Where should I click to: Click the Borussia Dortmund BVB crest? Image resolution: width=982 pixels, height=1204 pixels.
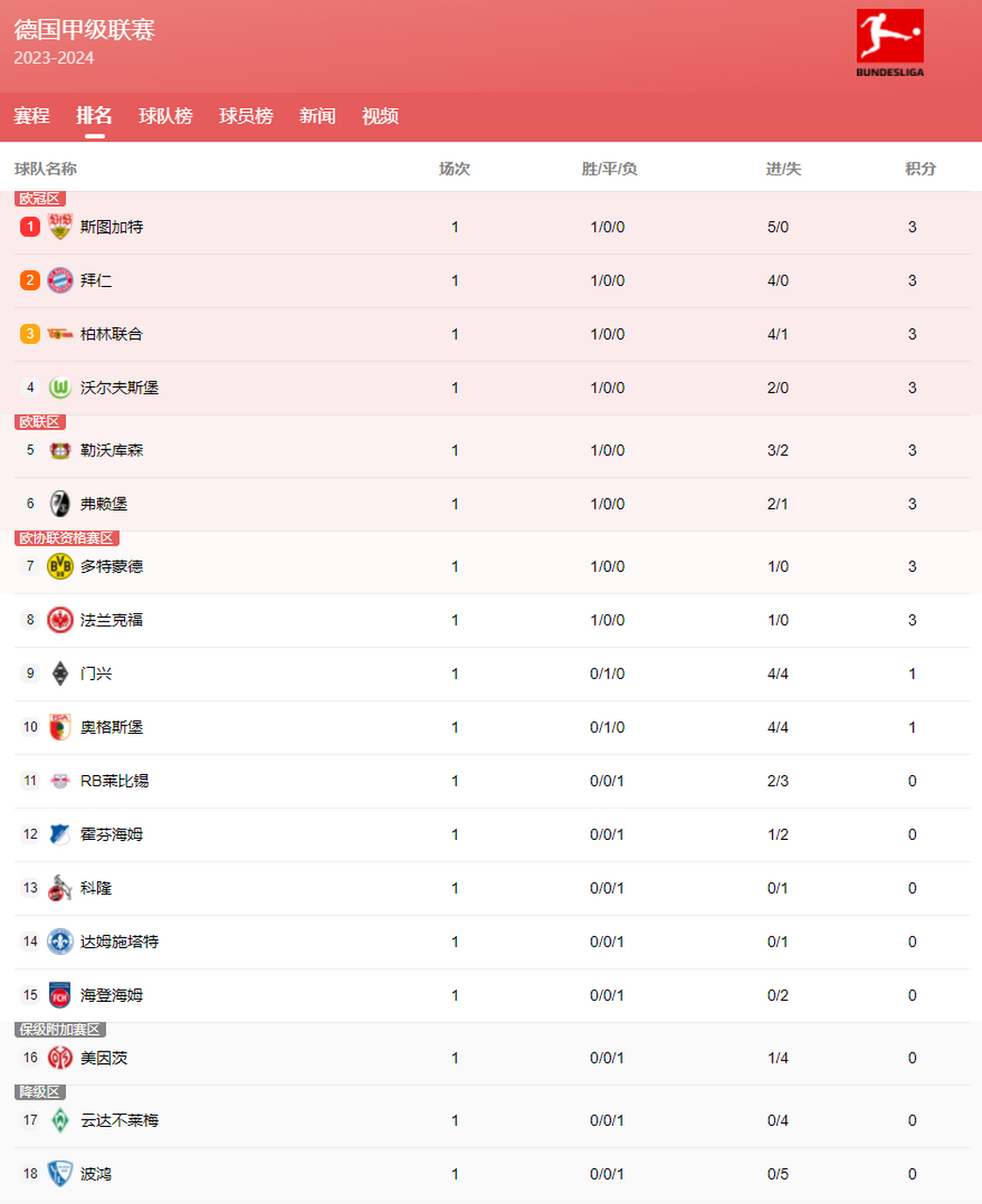60,566
